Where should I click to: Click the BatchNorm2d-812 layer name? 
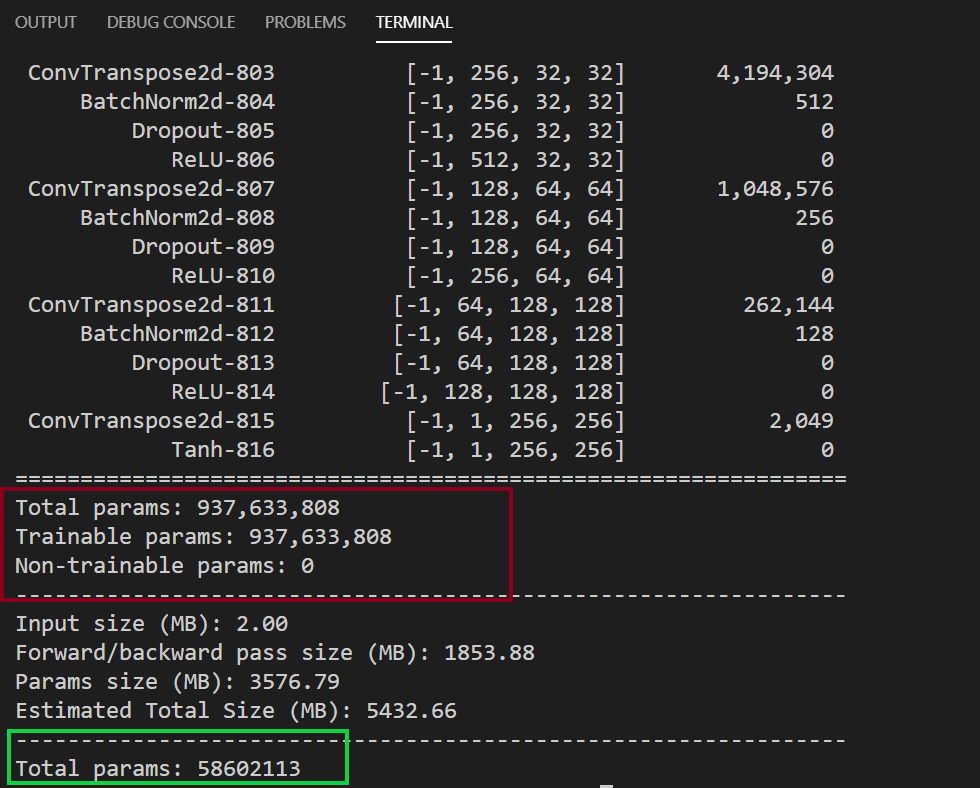point(178,334)
